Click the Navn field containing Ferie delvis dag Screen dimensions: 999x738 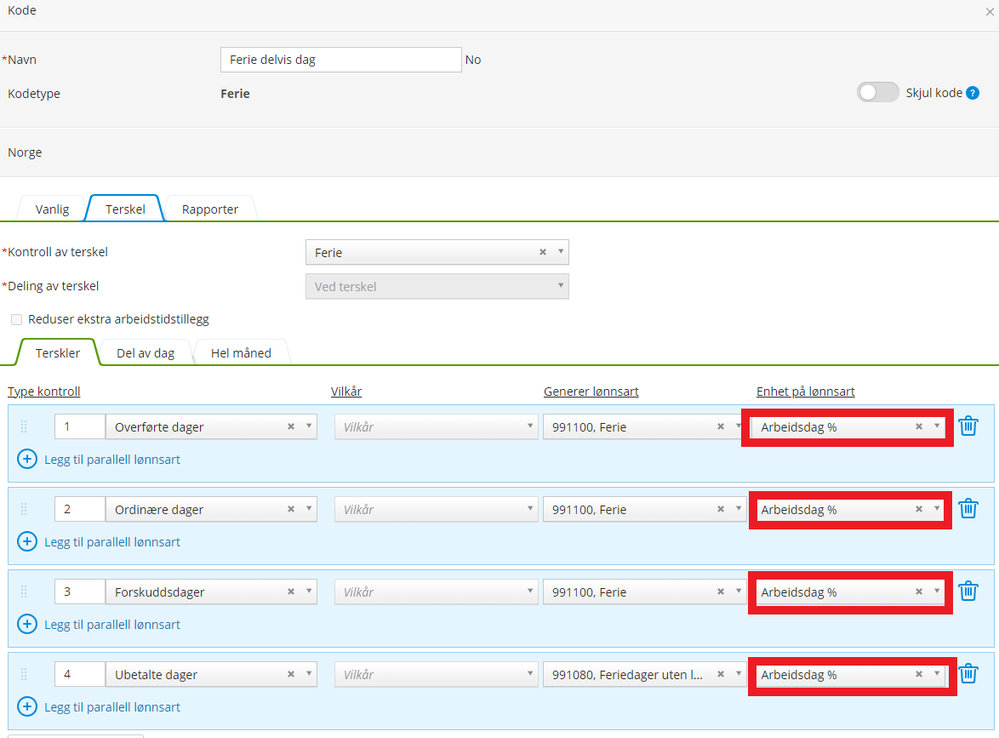point(341,59)
